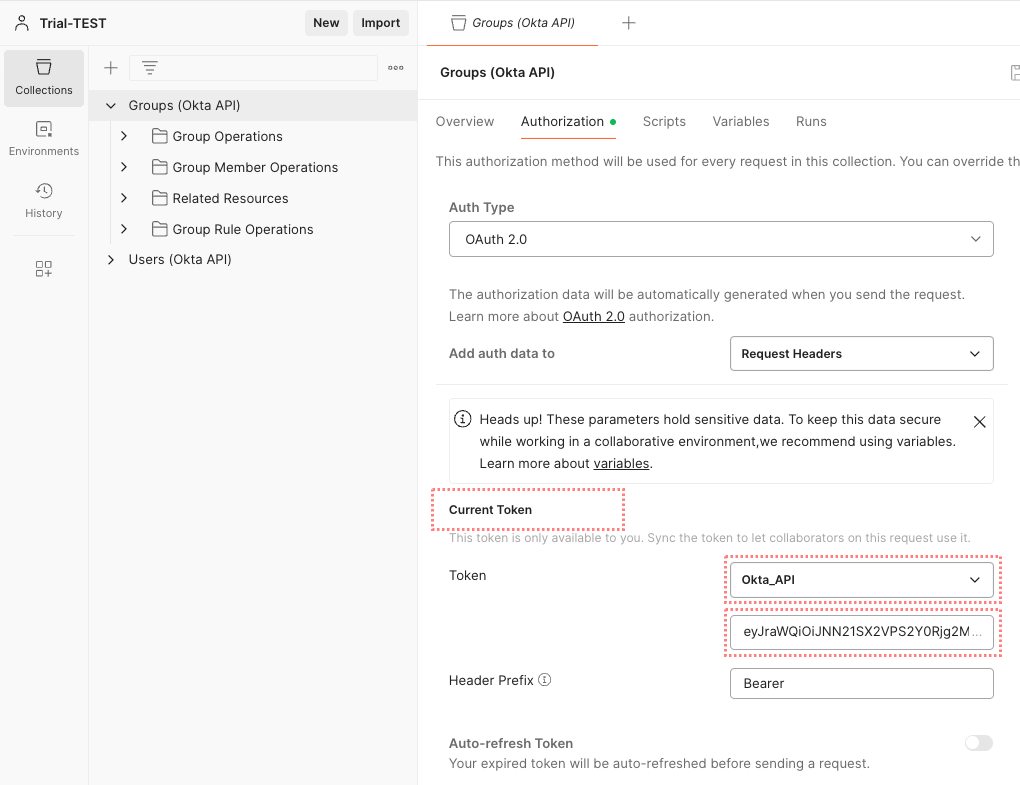Open the Collections sidebar panel

point(44,78)
